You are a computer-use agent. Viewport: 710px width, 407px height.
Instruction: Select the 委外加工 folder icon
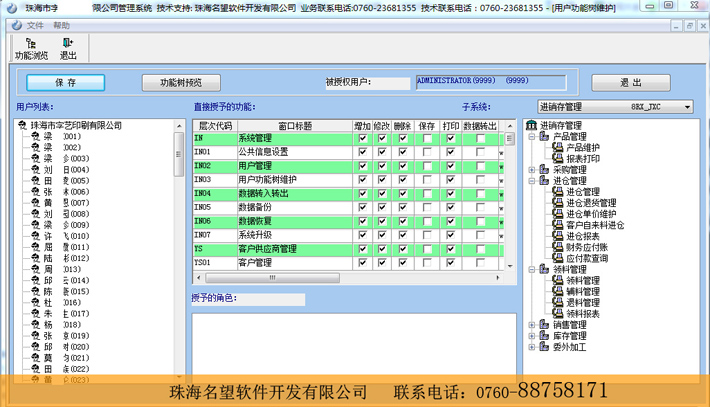click(544, 347)
